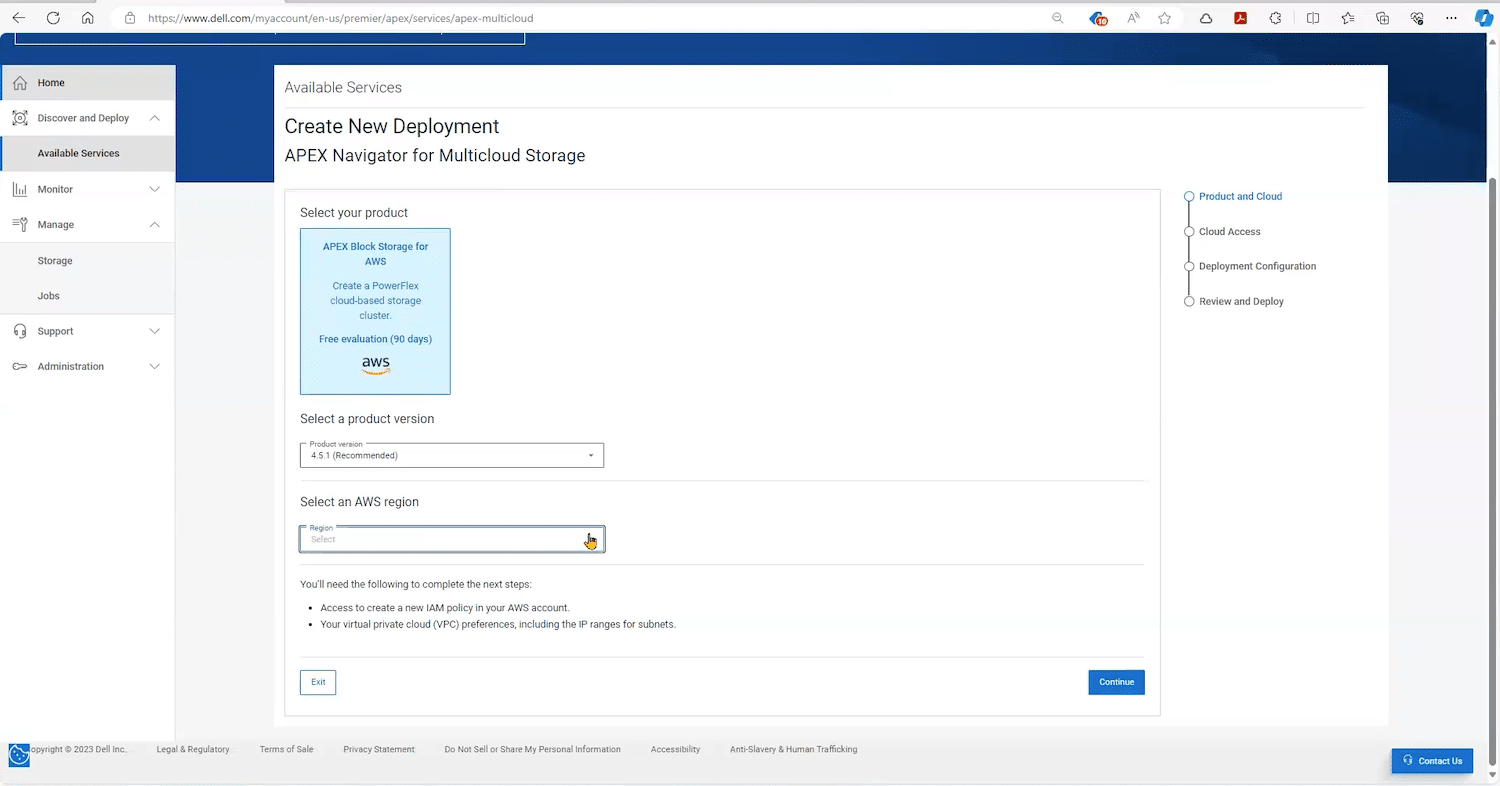Click the Exit button
This screenshot has height=786, width=1500.
[318, 682]
